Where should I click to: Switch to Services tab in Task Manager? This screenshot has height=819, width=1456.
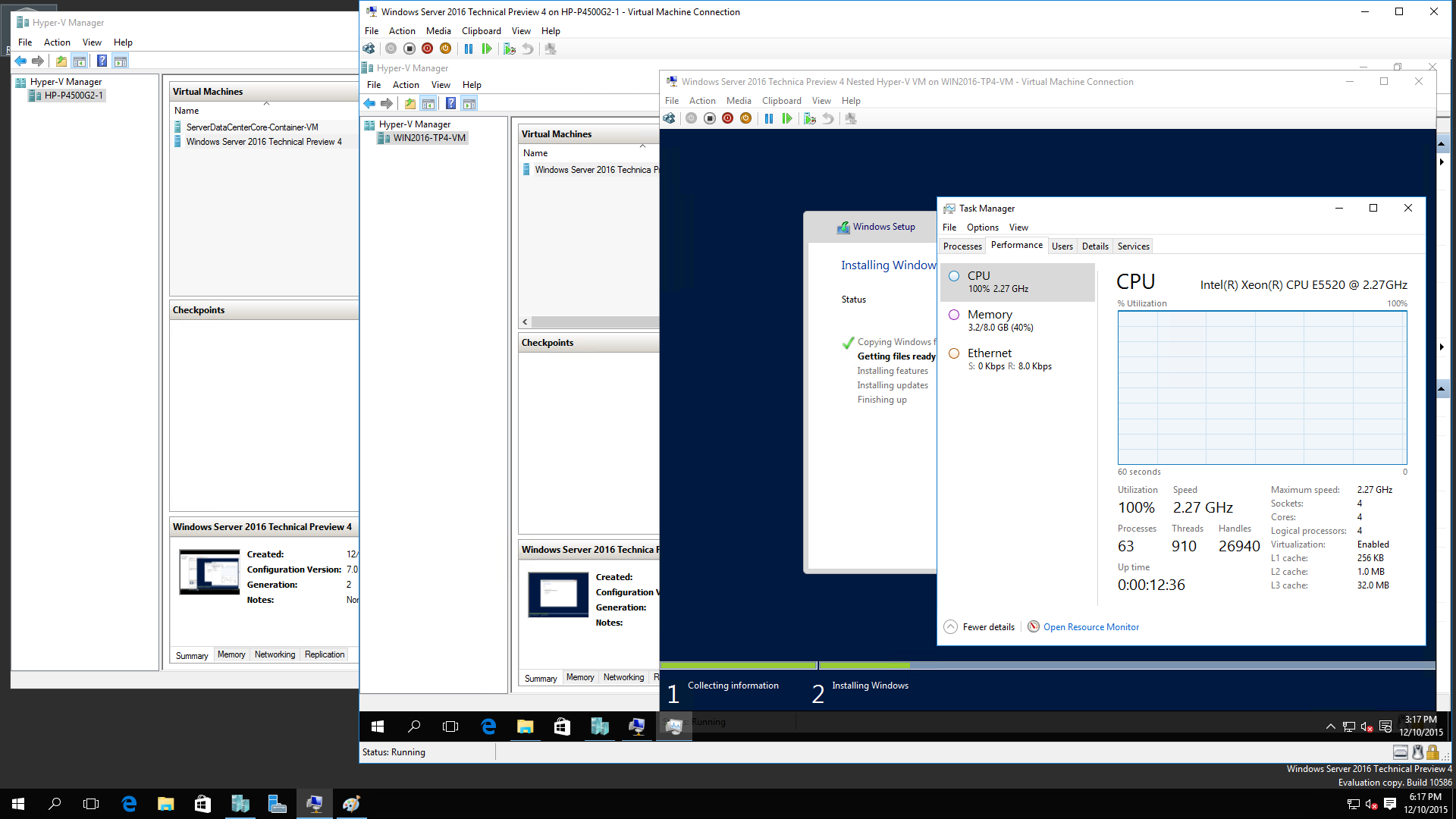coord(1133,246)
